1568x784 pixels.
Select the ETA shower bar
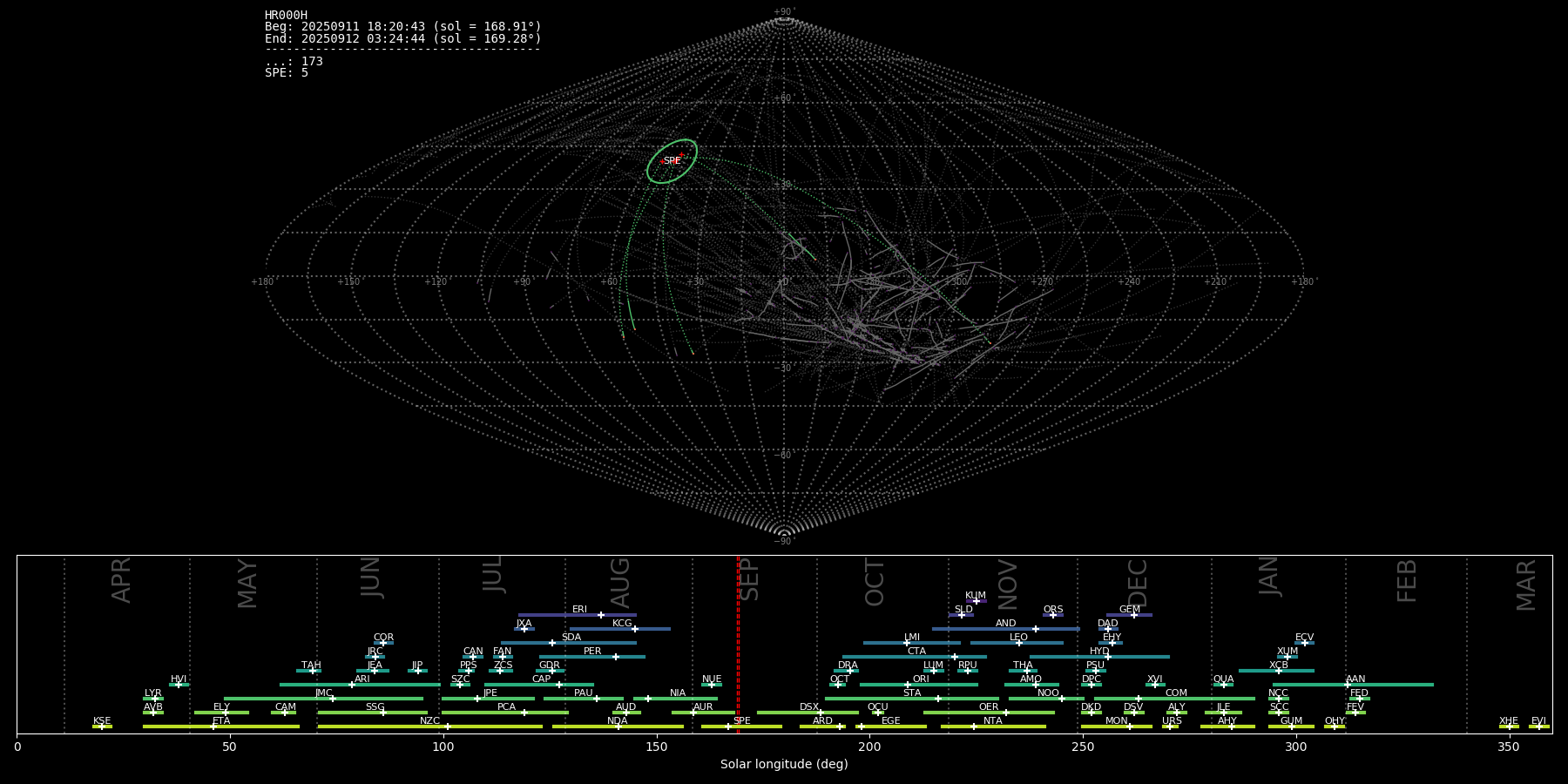221,727
